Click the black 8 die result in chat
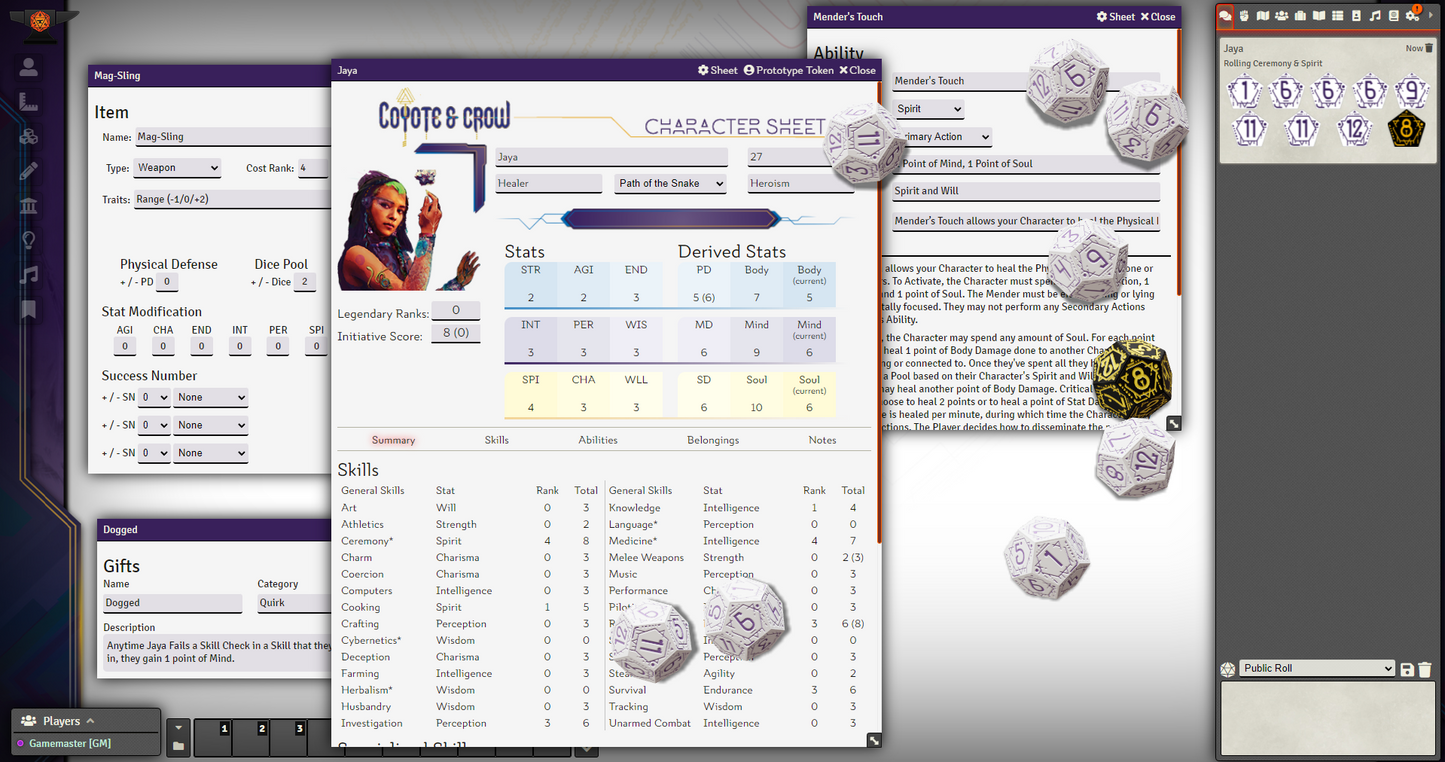The width and height of the screenshot is (1445, 762). 1406,128
